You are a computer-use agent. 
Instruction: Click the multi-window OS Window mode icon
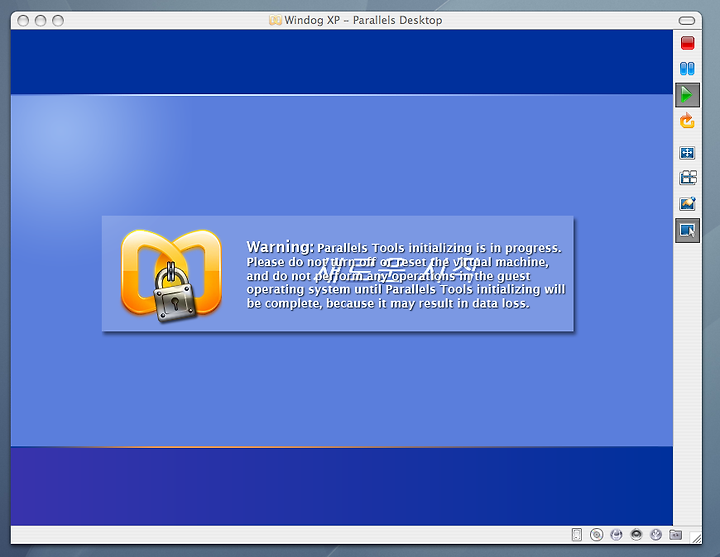[688, 177]
